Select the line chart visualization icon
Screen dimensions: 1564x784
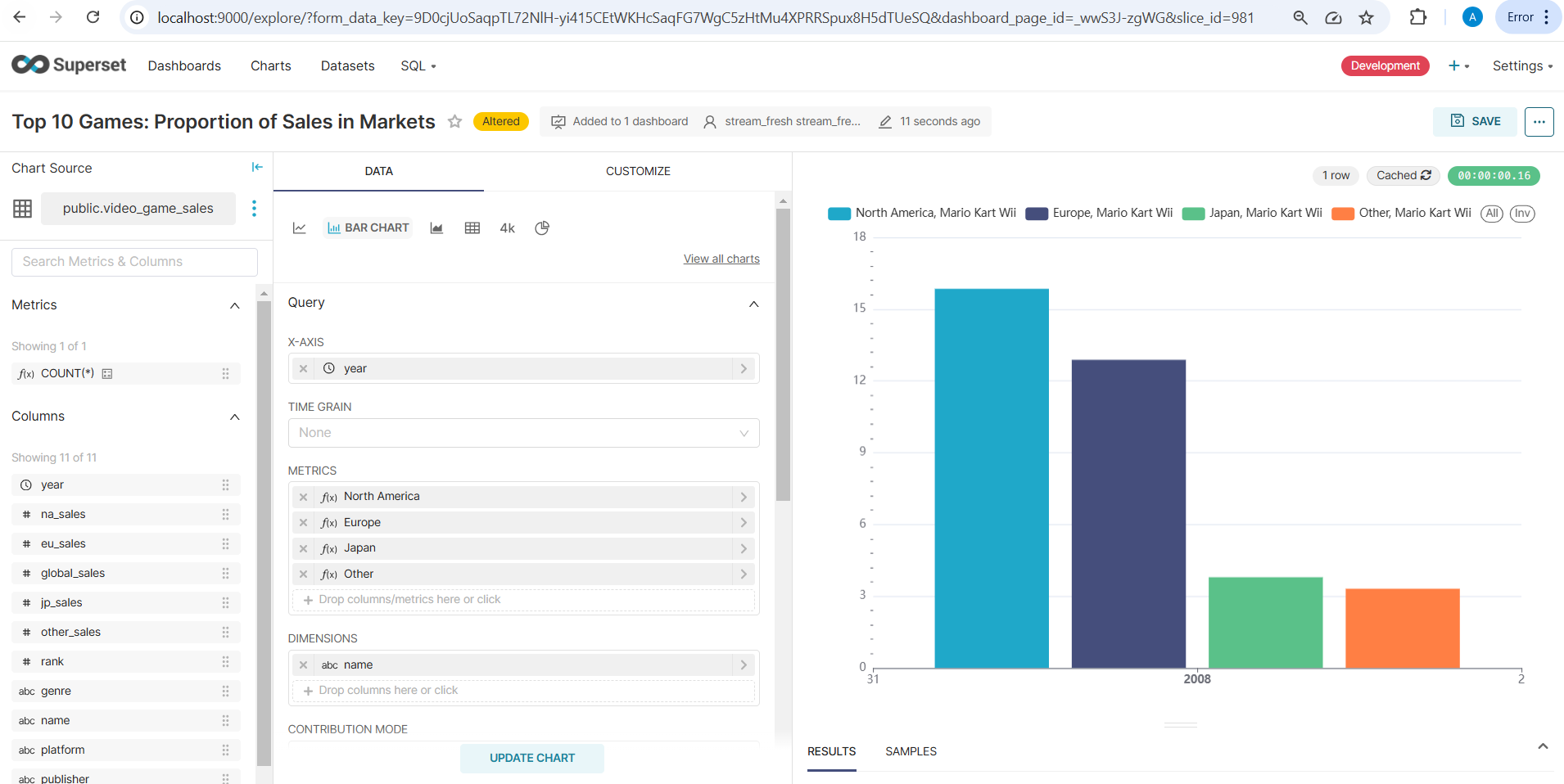(300, 228)
